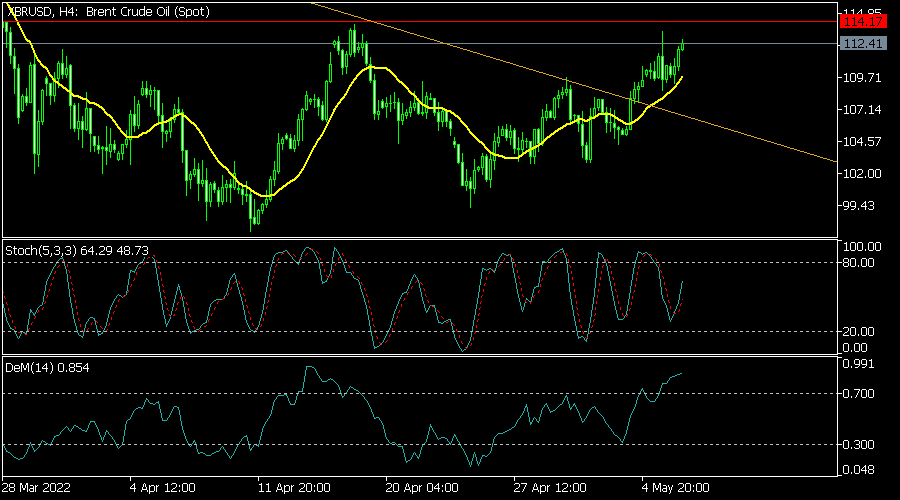Click the 20 Apr 04:00 time label
This screenshot has width=900, height=500.
pos(422,488)
